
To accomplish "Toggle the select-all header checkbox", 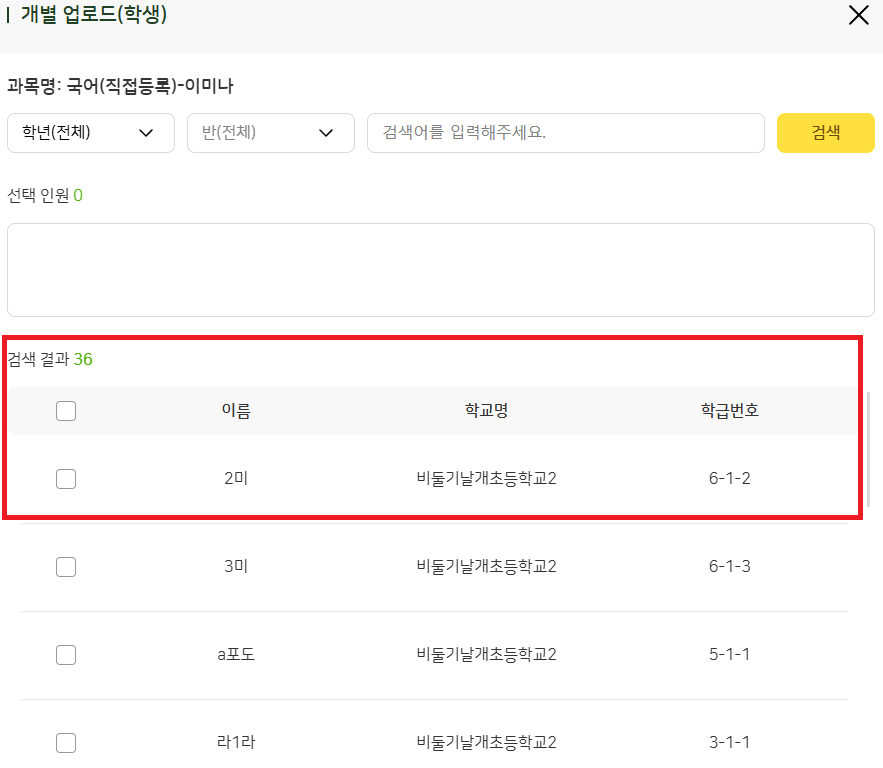I will pos(66,411).
